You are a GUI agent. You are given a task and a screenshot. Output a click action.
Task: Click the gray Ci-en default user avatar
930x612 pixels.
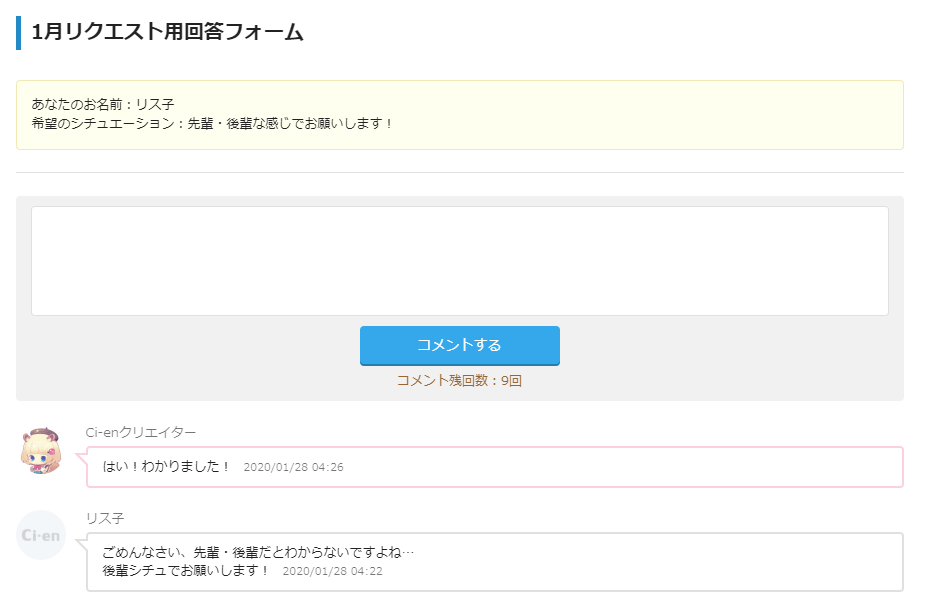(41, 535)
